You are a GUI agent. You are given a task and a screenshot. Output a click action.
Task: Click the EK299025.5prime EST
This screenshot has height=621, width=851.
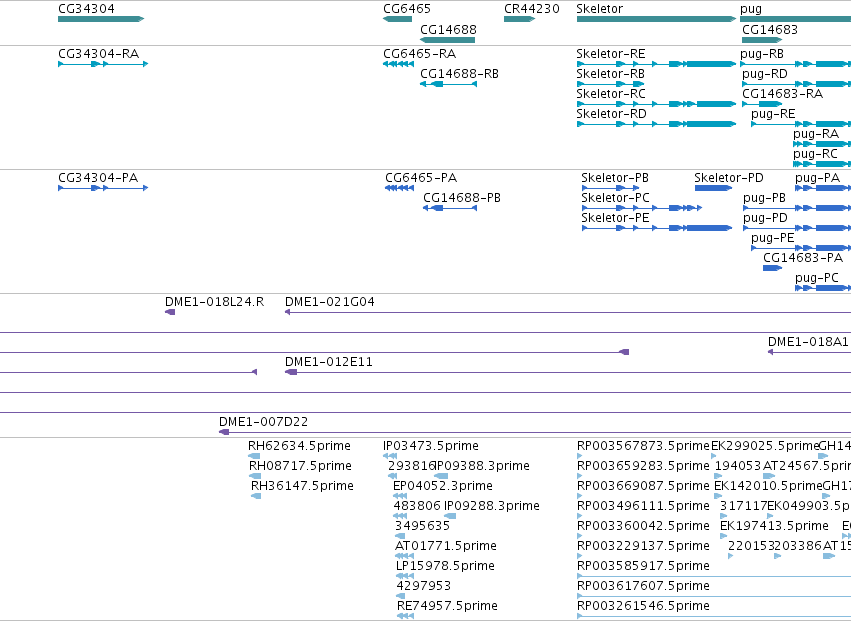tap(714, 457)
